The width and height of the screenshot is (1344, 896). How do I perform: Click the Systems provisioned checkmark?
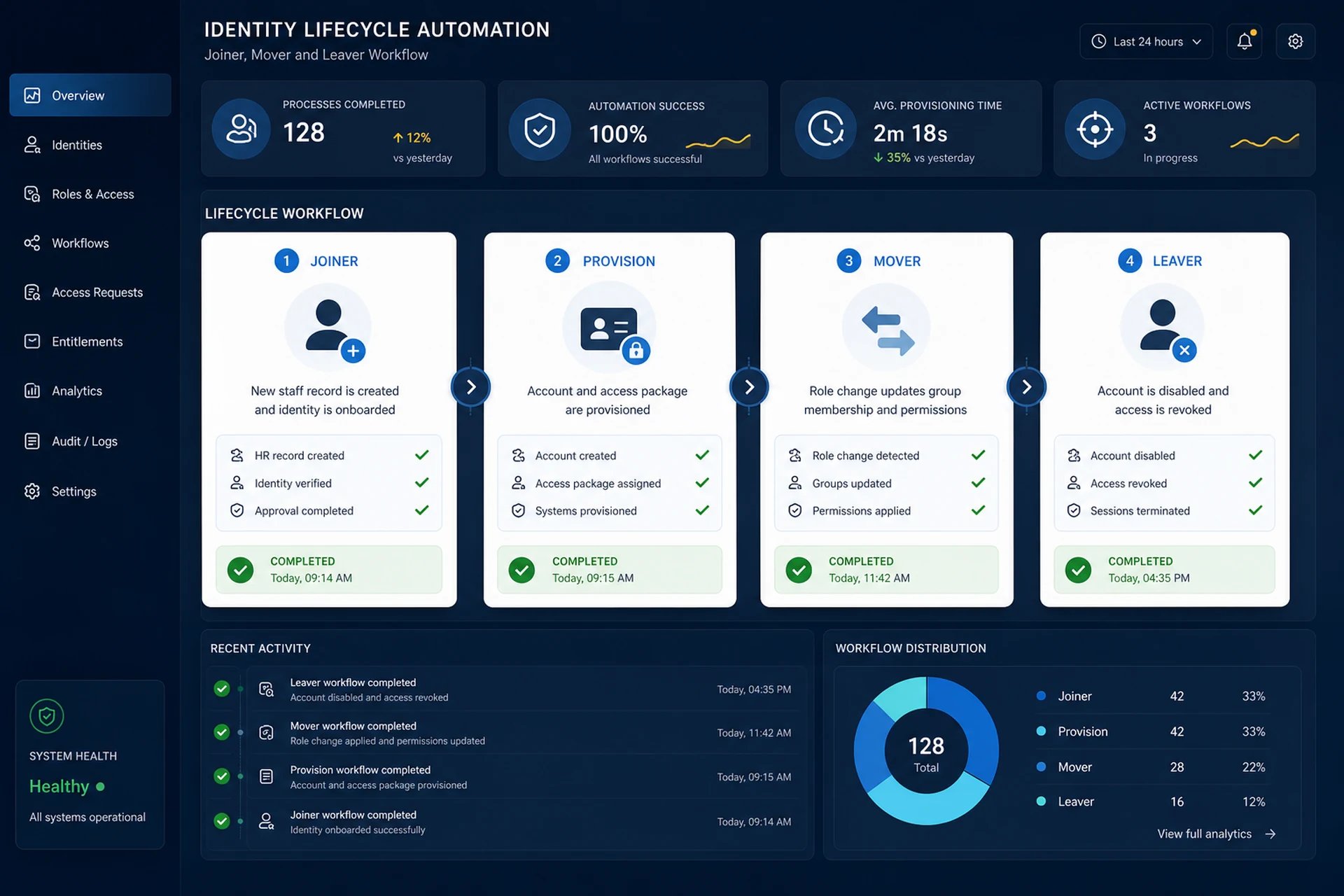pyautogui.click(x=702, y=510)
